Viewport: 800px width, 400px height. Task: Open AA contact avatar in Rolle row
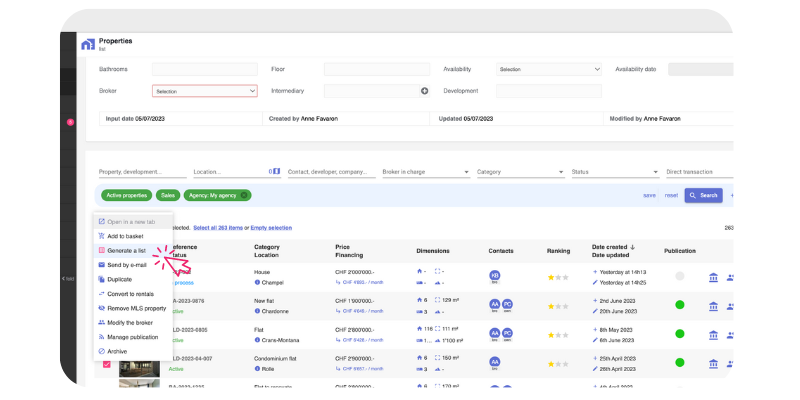pyautogui.click(x=494, y=362)
